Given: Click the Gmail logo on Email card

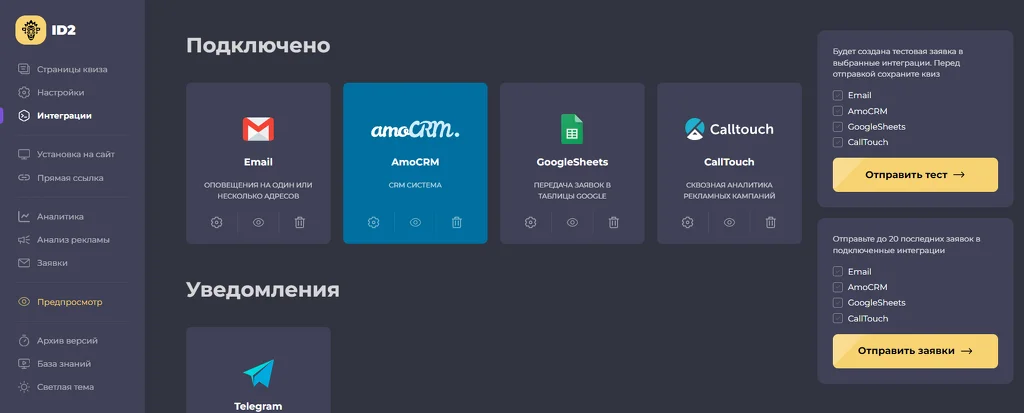Looking at the screenshot, I should (x=258, y=129).
